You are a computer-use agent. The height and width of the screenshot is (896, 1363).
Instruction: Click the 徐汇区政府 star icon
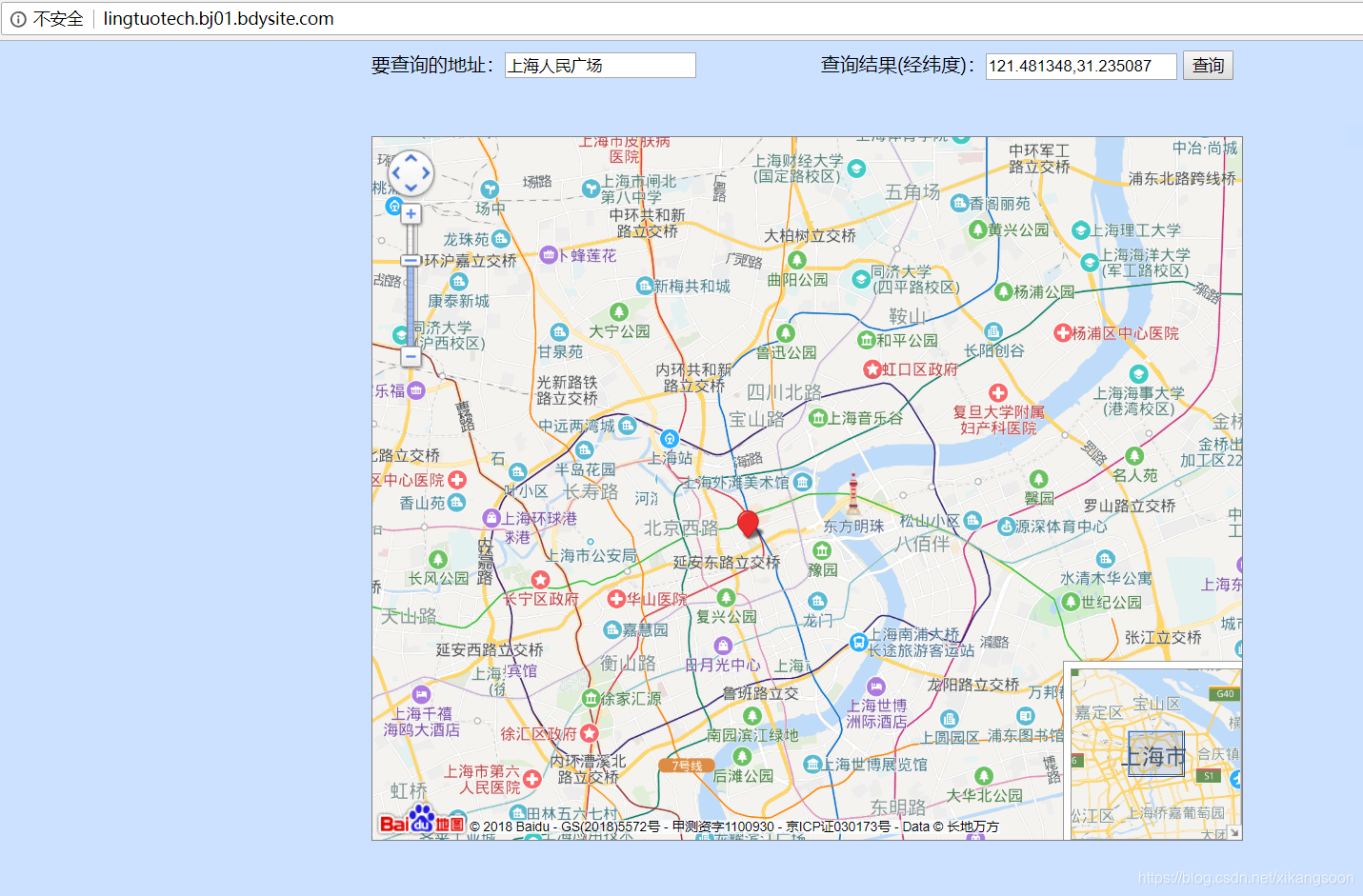tap(590, 733)
